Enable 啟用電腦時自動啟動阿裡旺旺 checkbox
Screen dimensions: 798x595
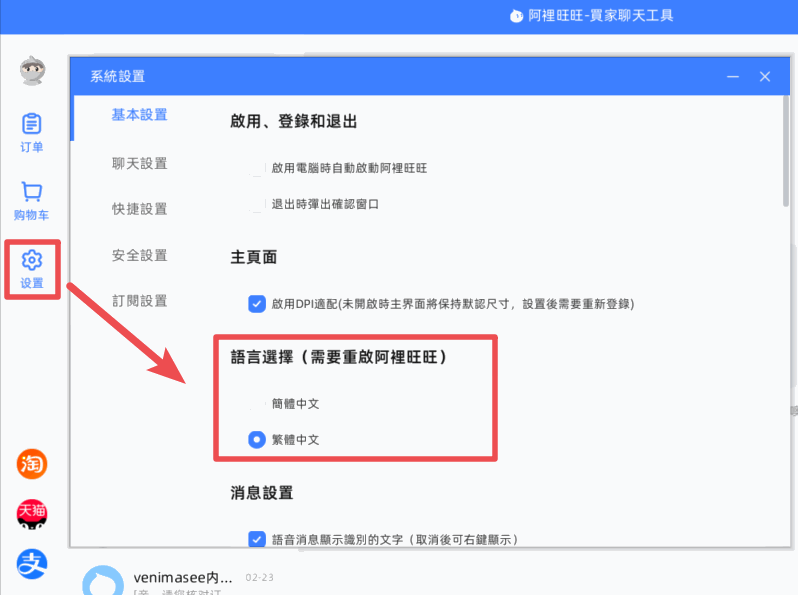pyautogui.click(x=257, y=168)
